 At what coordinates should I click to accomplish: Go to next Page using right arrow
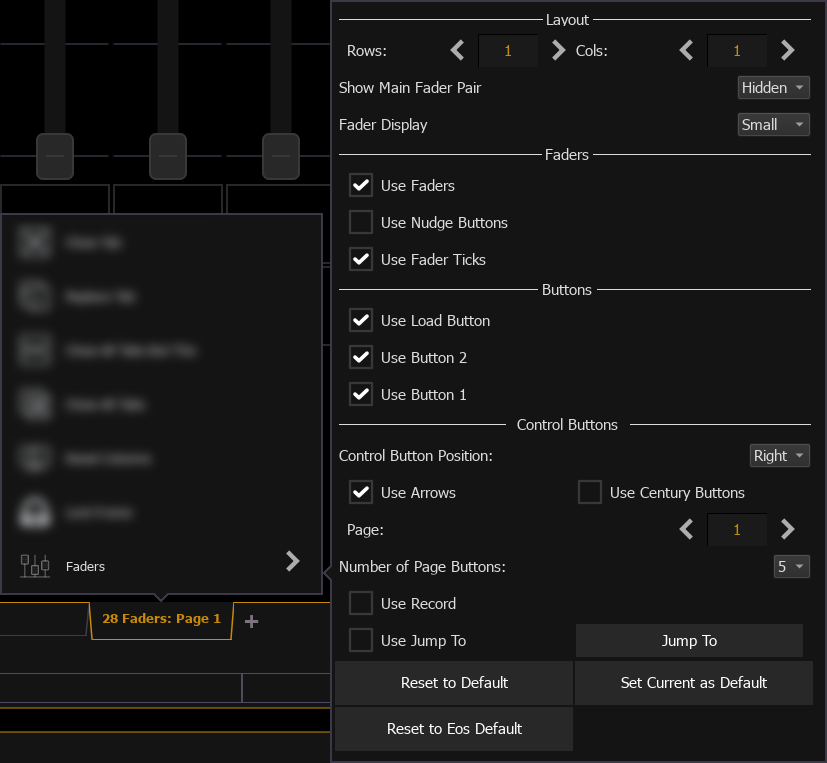click(788, 529)
